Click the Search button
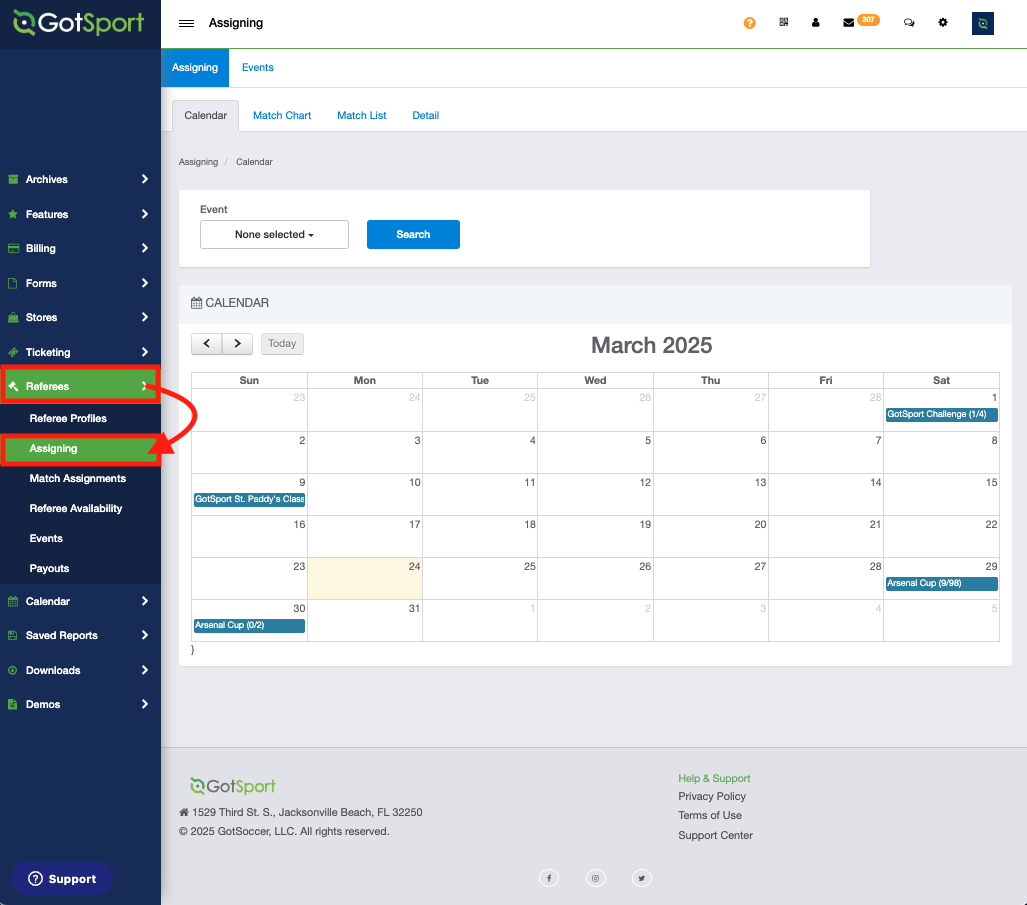 coord(413,234)
